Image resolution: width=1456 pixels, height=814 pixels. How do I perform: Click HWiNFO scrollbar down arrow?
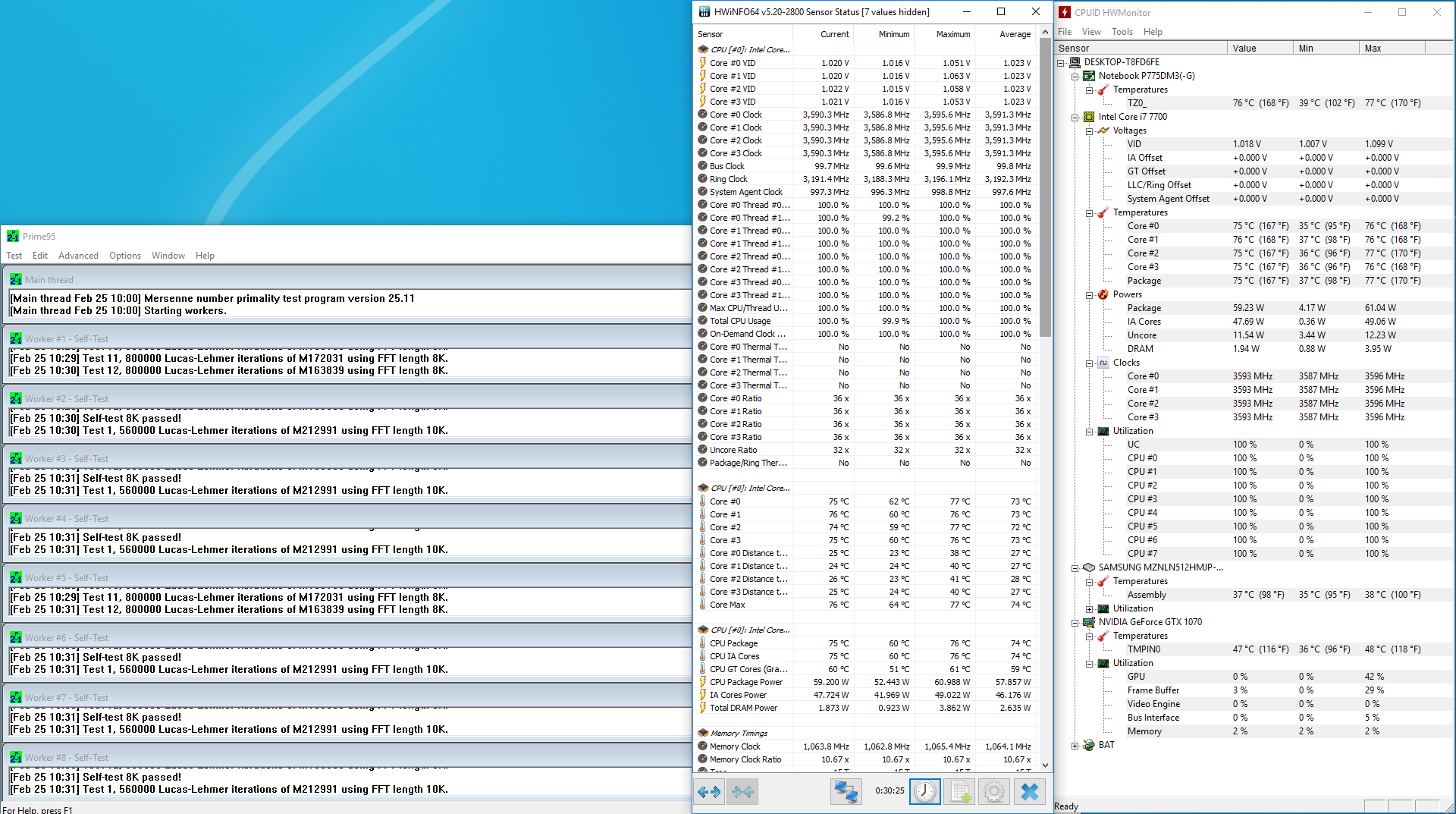(1045, 765)
